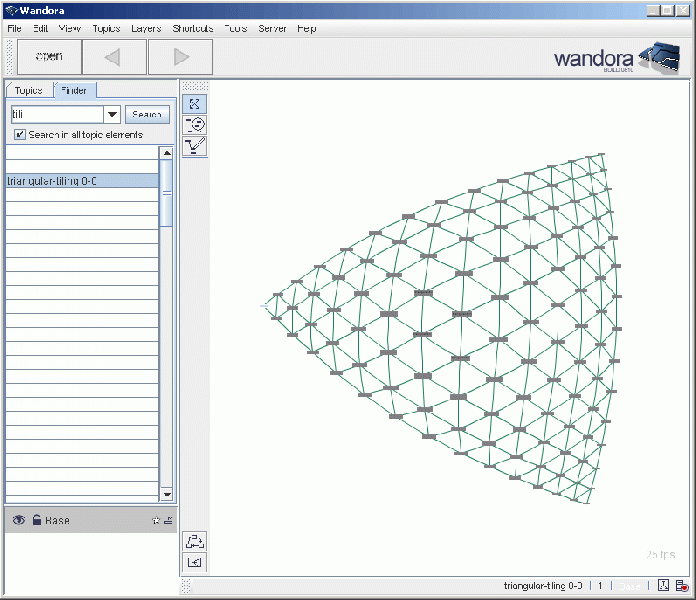
Task: Click the second graph tool icon
Action: 195,125
